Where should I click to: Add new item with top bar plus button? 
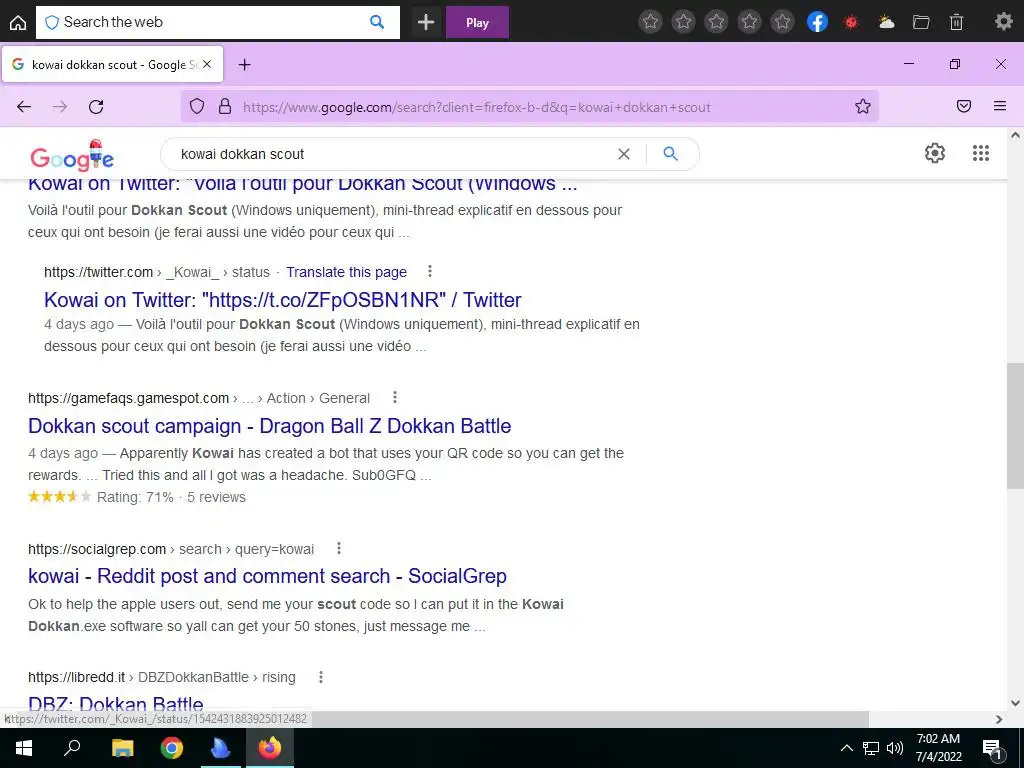pos(426,23)
